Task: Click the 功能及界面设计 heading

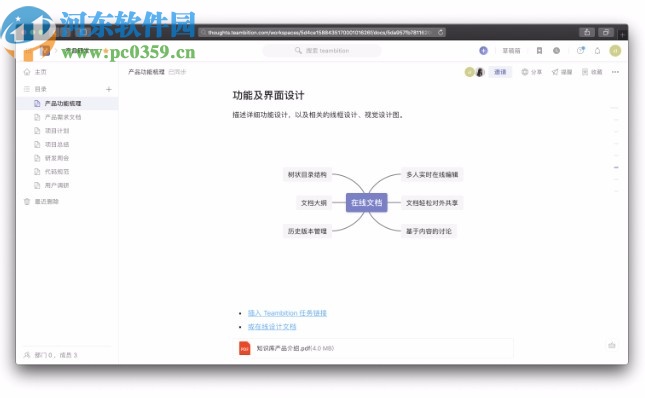Action: (268, 95)
